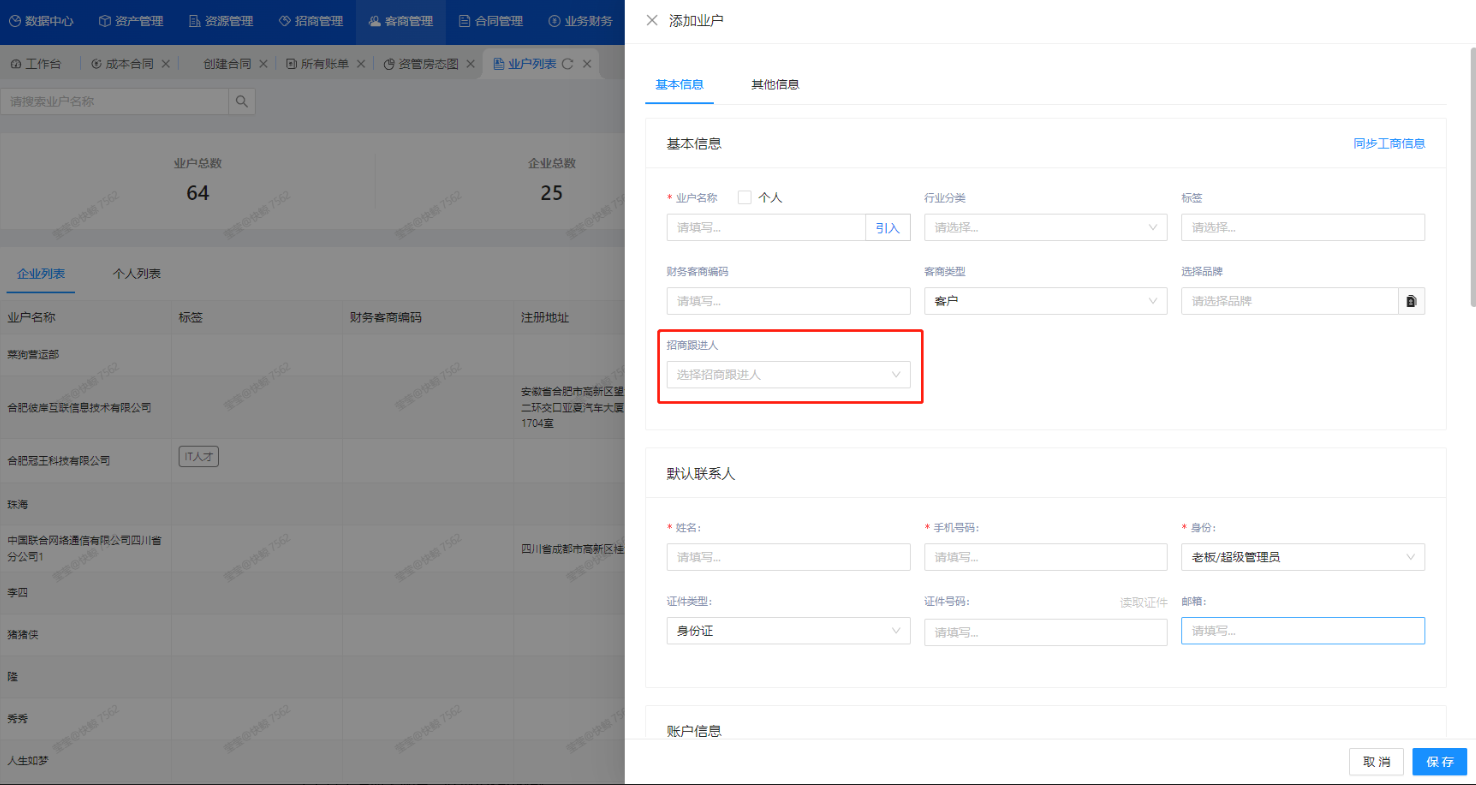Close the 业户列表 tab
The width and height of the screenshot is (1476, 785).
pos(588,64)
